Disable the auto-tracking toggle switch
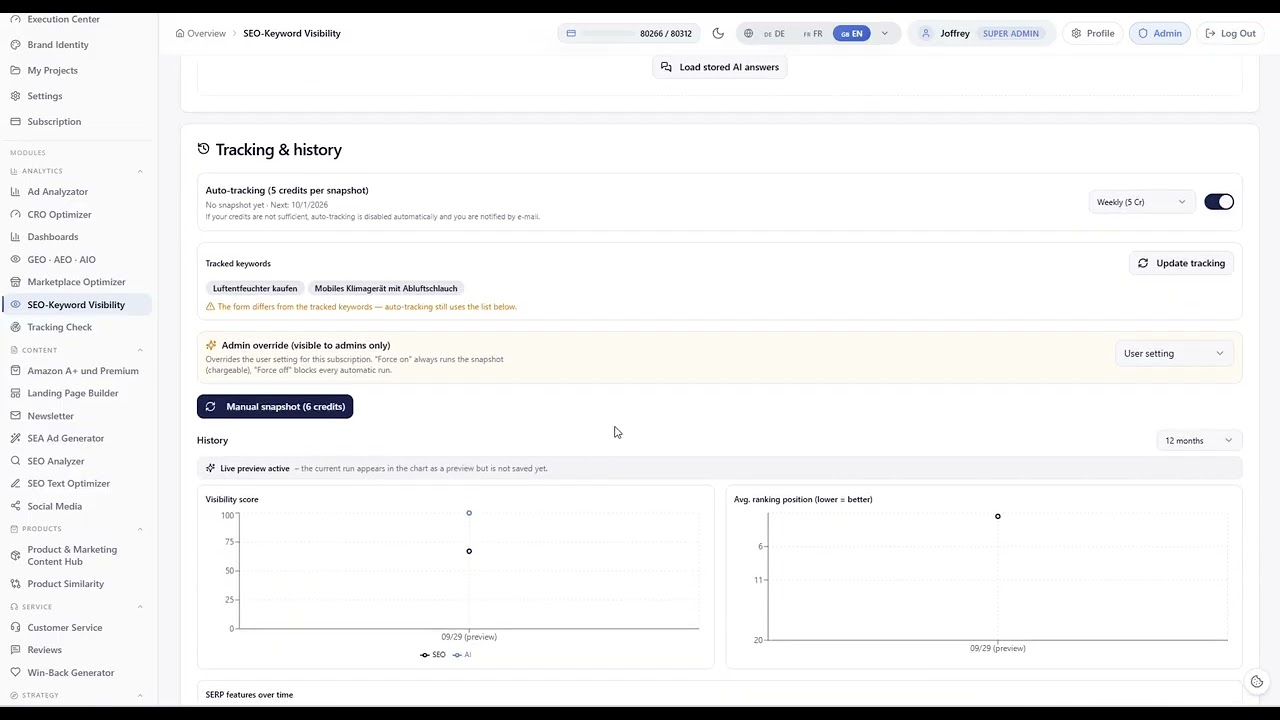Image resolution: width=1280 pixels, height=720 pixels. [1219, 202]
